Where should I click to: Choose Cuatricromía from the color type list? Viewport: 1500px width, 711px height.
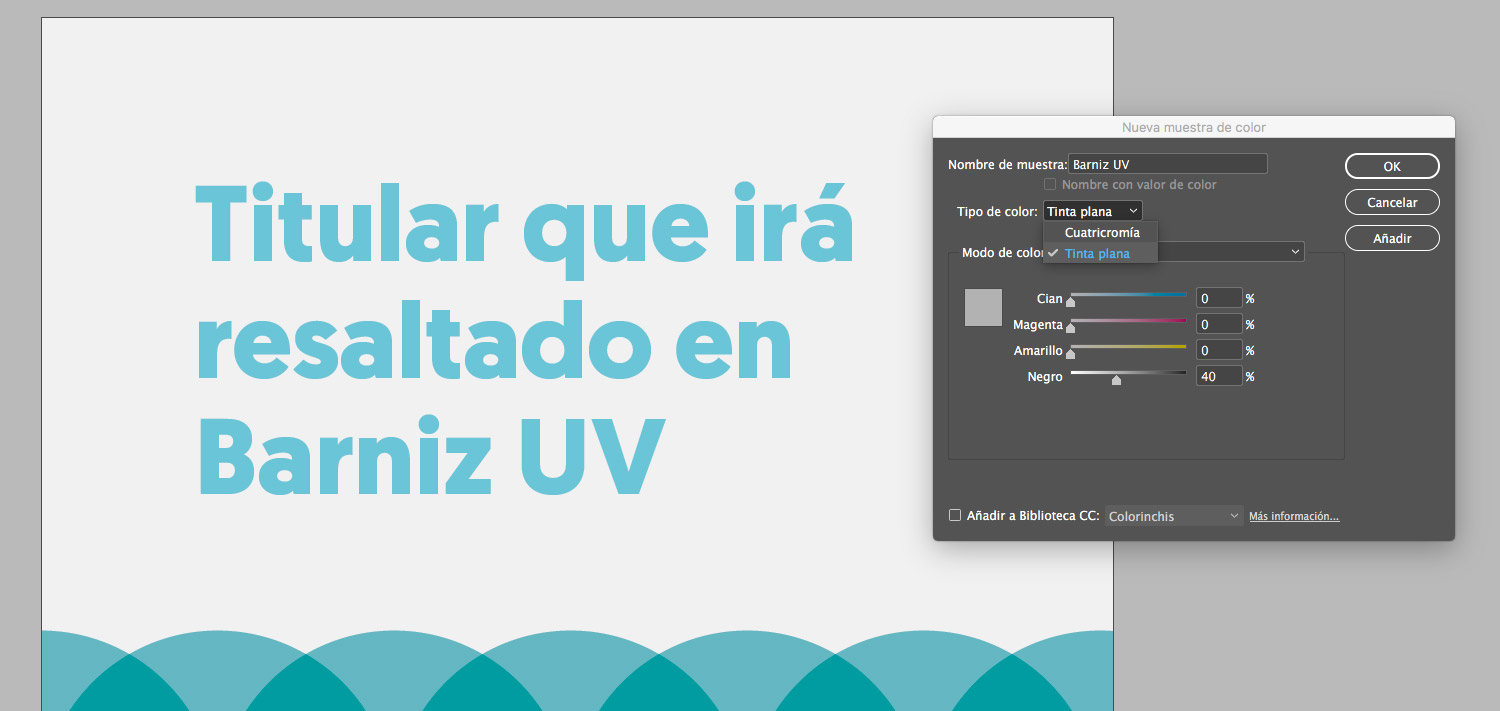click(x=1102, y=233)
